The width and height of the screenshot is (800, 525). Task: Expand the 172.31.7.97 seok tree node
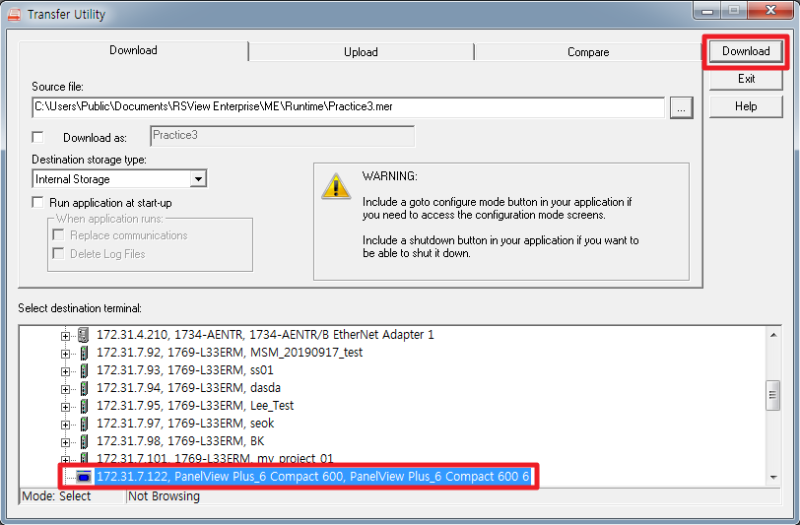65,424
